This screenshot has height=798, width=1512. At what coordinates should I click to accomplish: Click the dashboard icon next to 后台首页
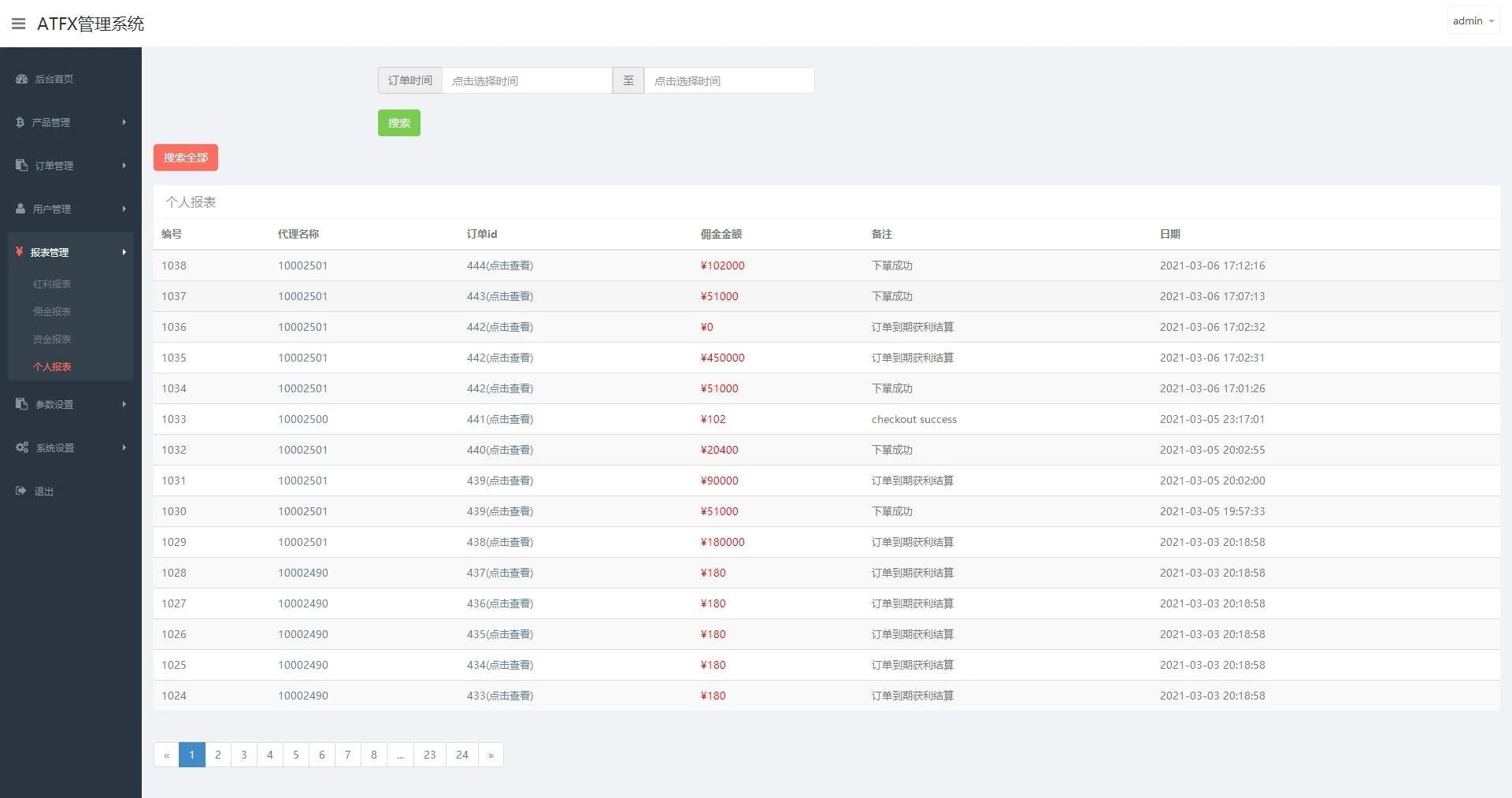[21, 79]
